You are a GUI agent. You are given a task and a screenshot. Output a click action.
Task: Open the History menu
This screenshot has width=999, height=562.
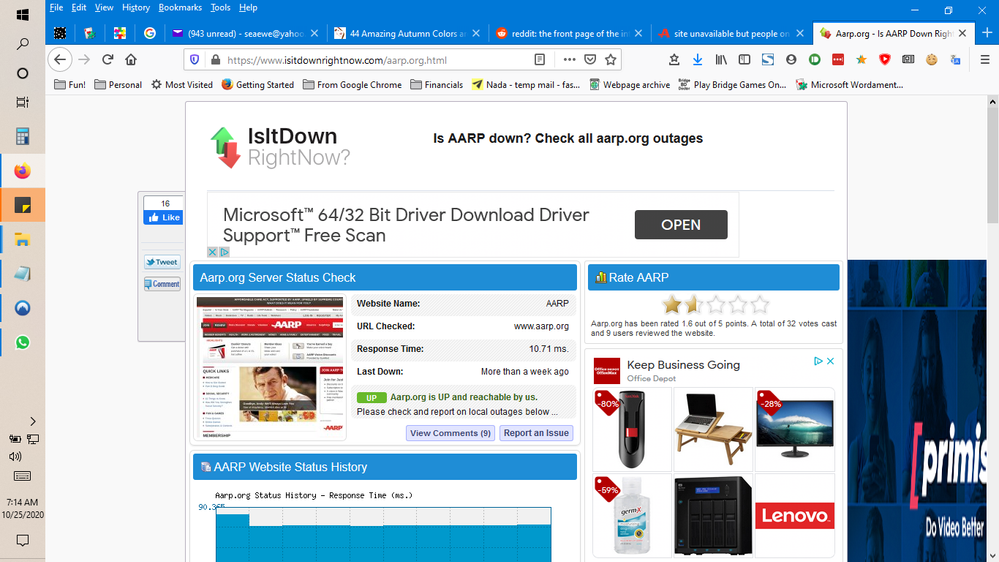pyautogui.click(x=135, y=8)
